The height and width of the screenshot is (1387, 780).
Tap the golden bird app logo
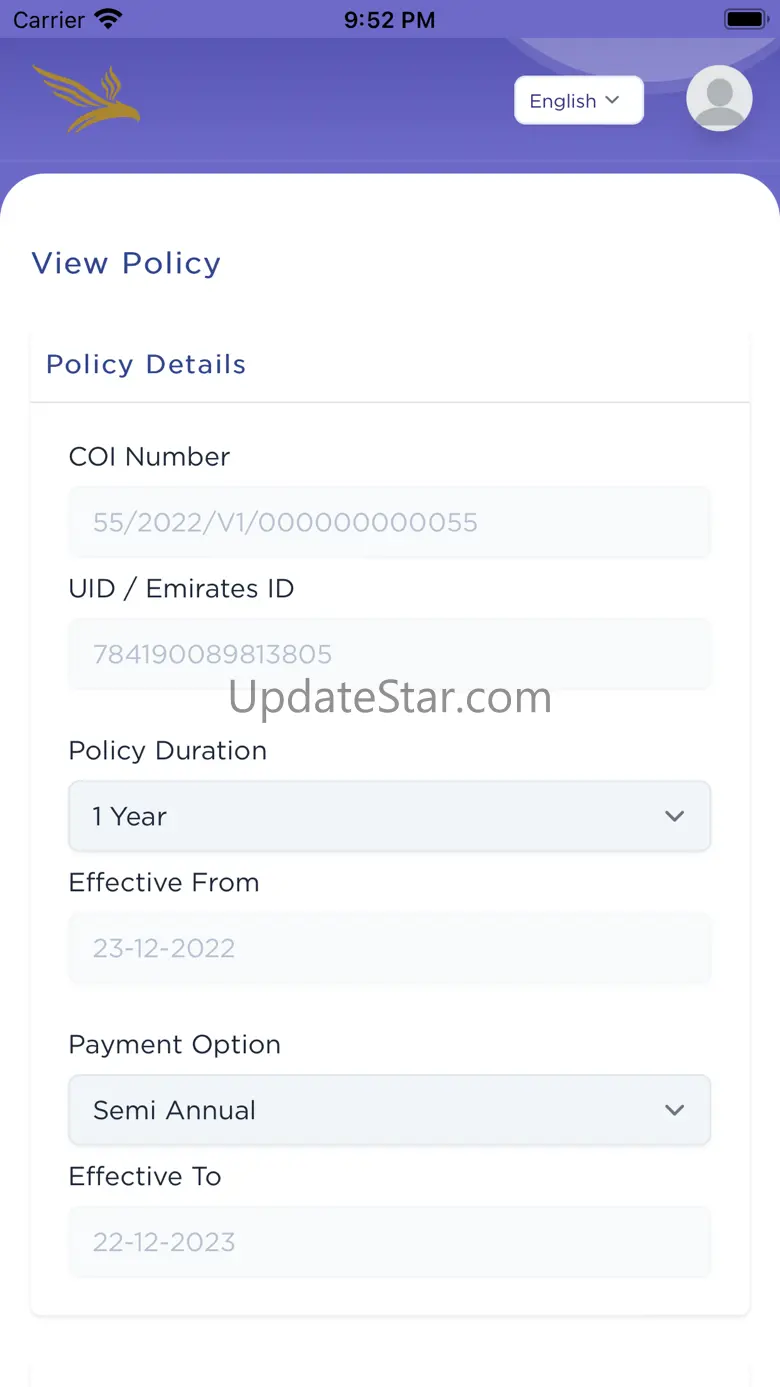point(86,99)
